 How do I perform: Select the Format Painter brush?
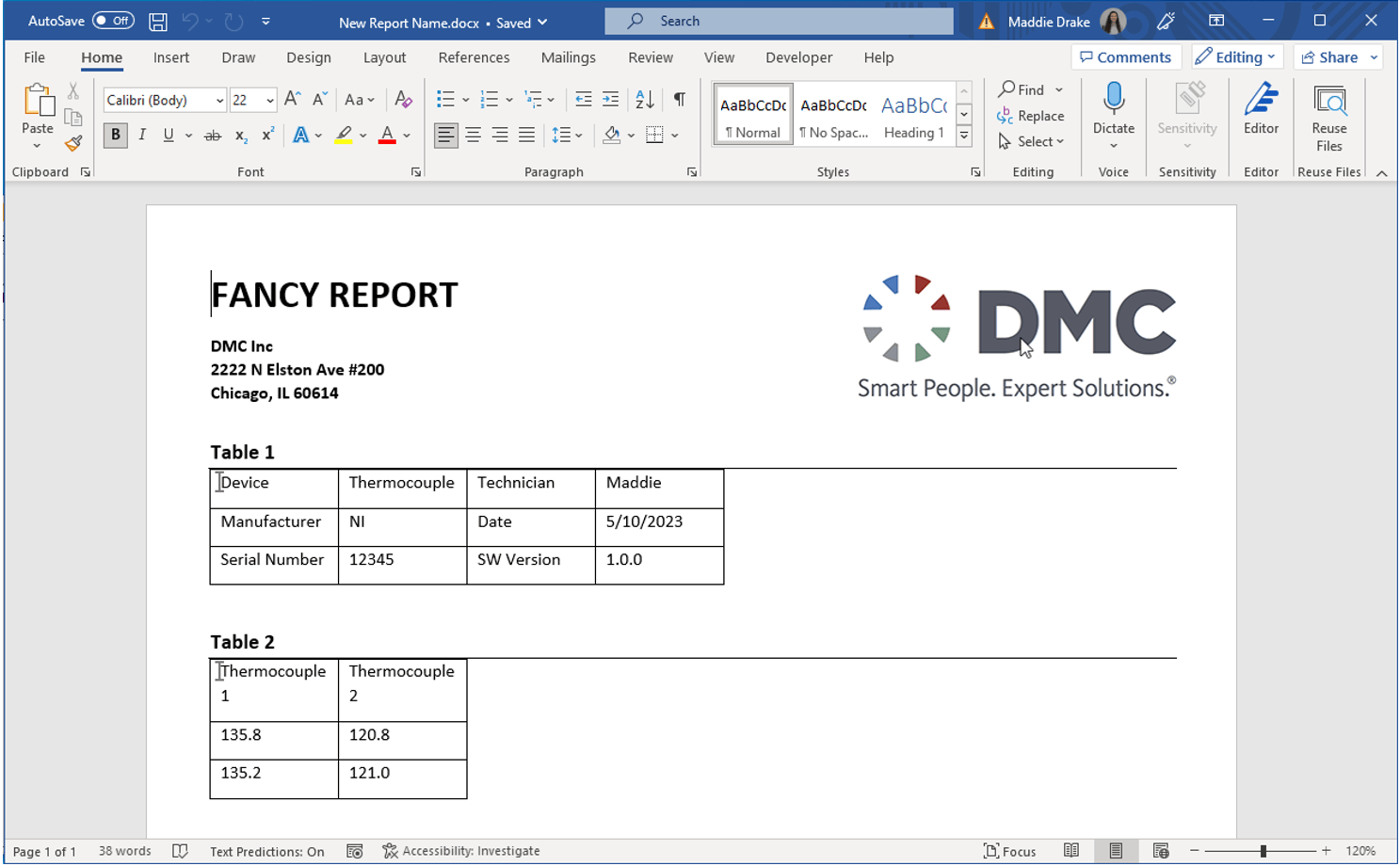[72, 143]
